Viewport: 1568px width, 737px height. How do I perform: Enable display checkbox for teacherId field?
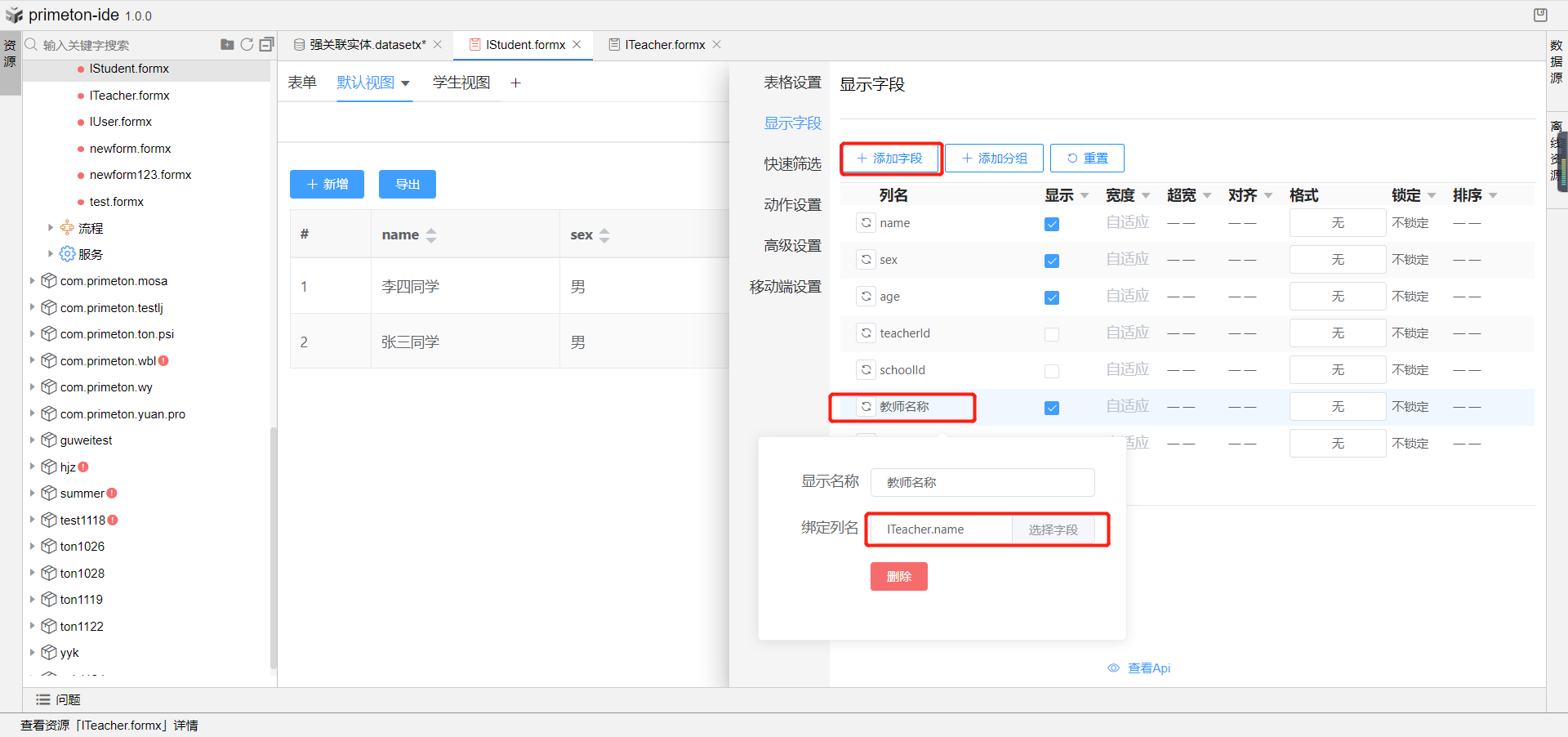click(x=1052, y=334)
